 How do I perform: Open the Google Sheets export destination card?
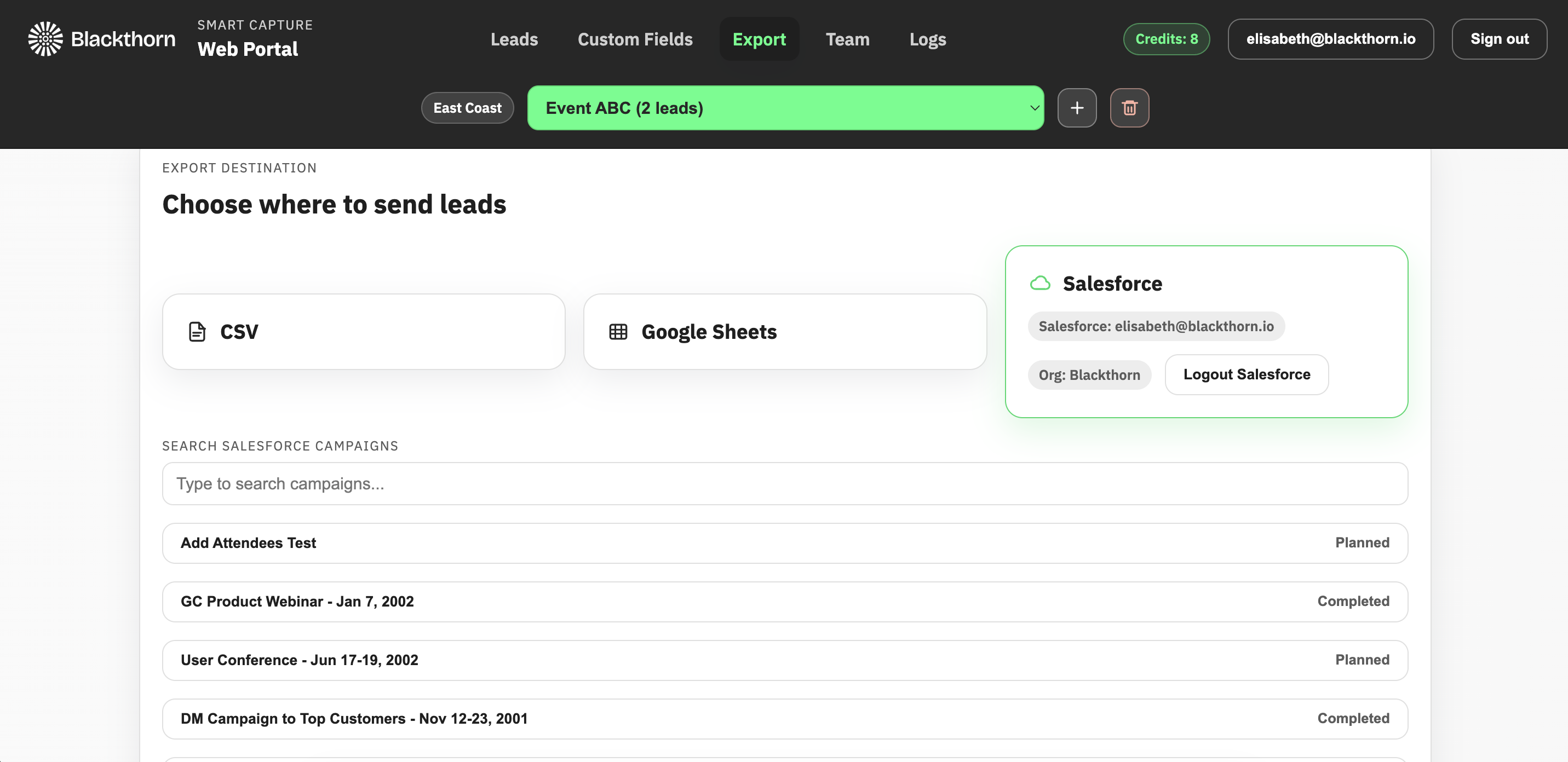point(785,331)
